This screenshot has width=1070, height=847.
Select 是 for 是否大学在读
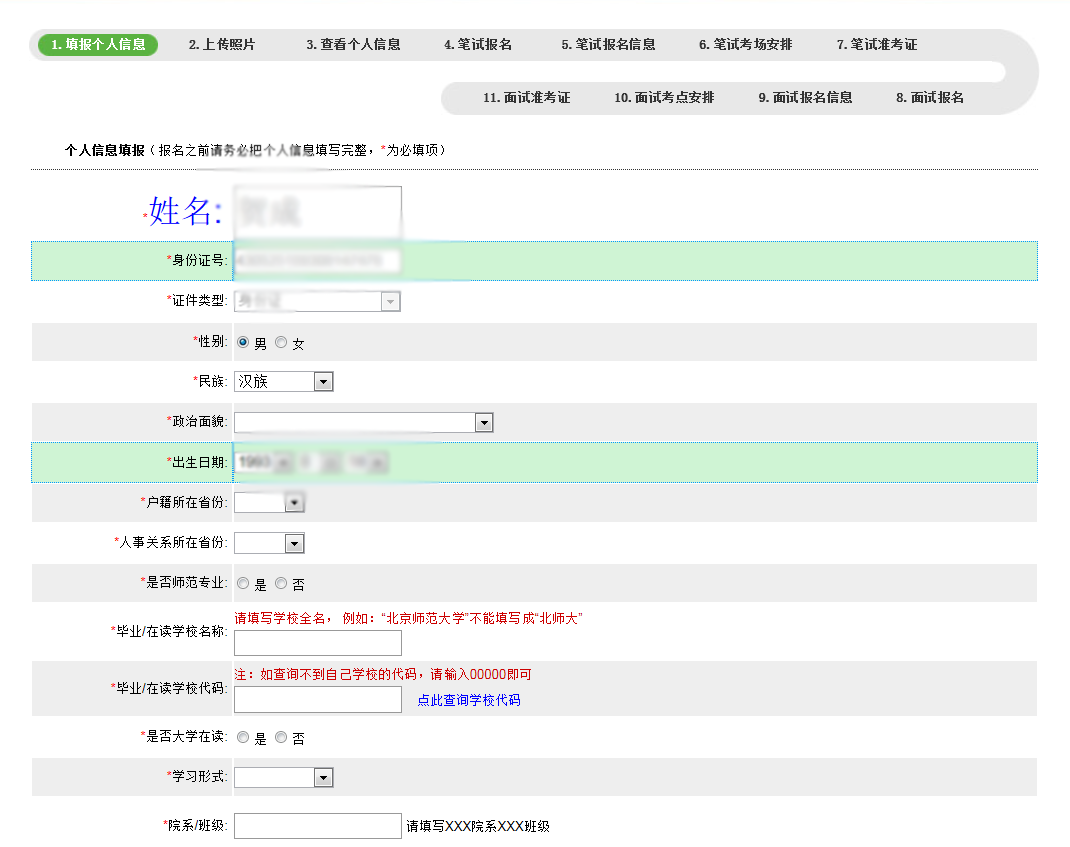[x=243, y=738]
